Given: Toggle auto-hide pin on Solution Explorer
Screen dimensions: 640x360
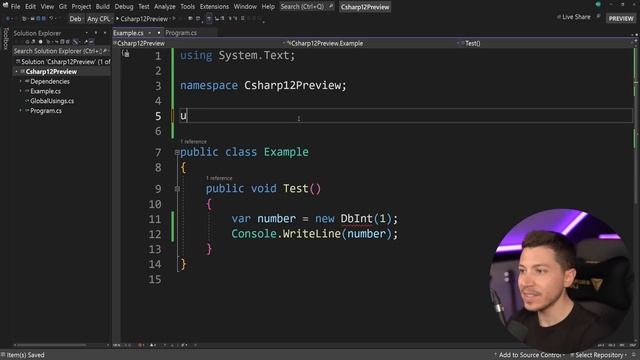Looking at the screenshot, I should (96, 33).
